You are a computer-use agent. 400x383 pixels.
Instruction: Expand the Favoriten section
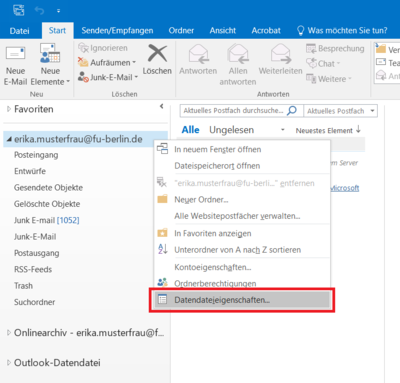point(9,109)
